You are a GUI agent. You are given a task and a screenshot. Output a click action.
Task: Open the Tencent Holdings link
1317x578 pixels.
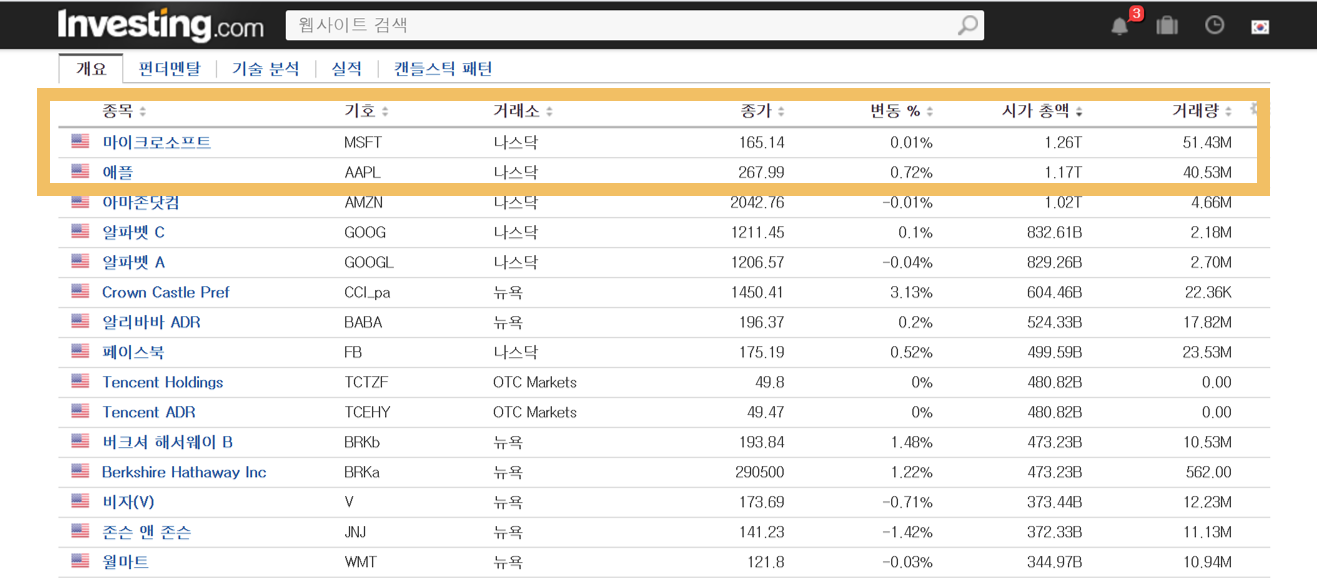pyautogui.click(x=162, y=382)
